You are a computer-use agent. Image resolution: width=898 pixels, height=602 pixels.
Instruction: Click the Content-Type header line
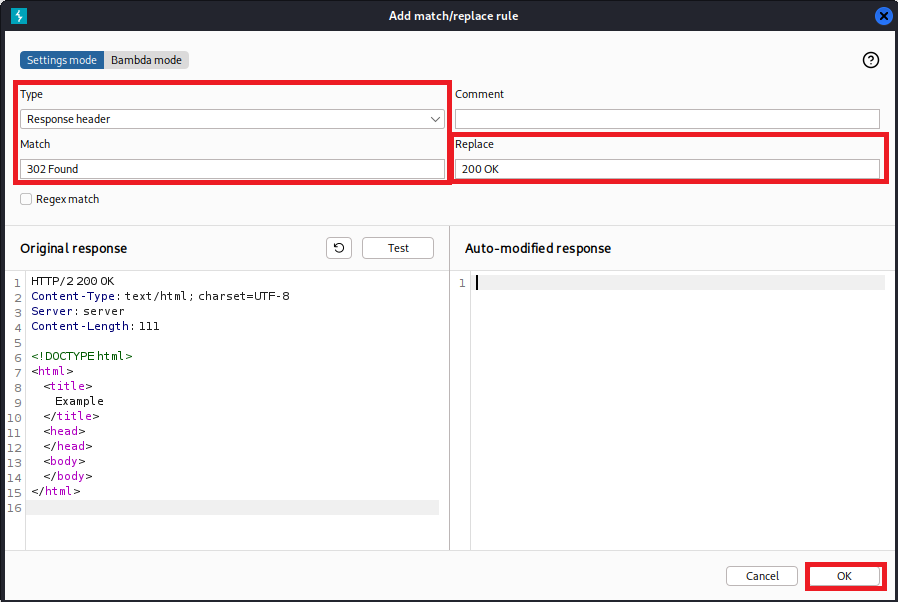[160, 296]
